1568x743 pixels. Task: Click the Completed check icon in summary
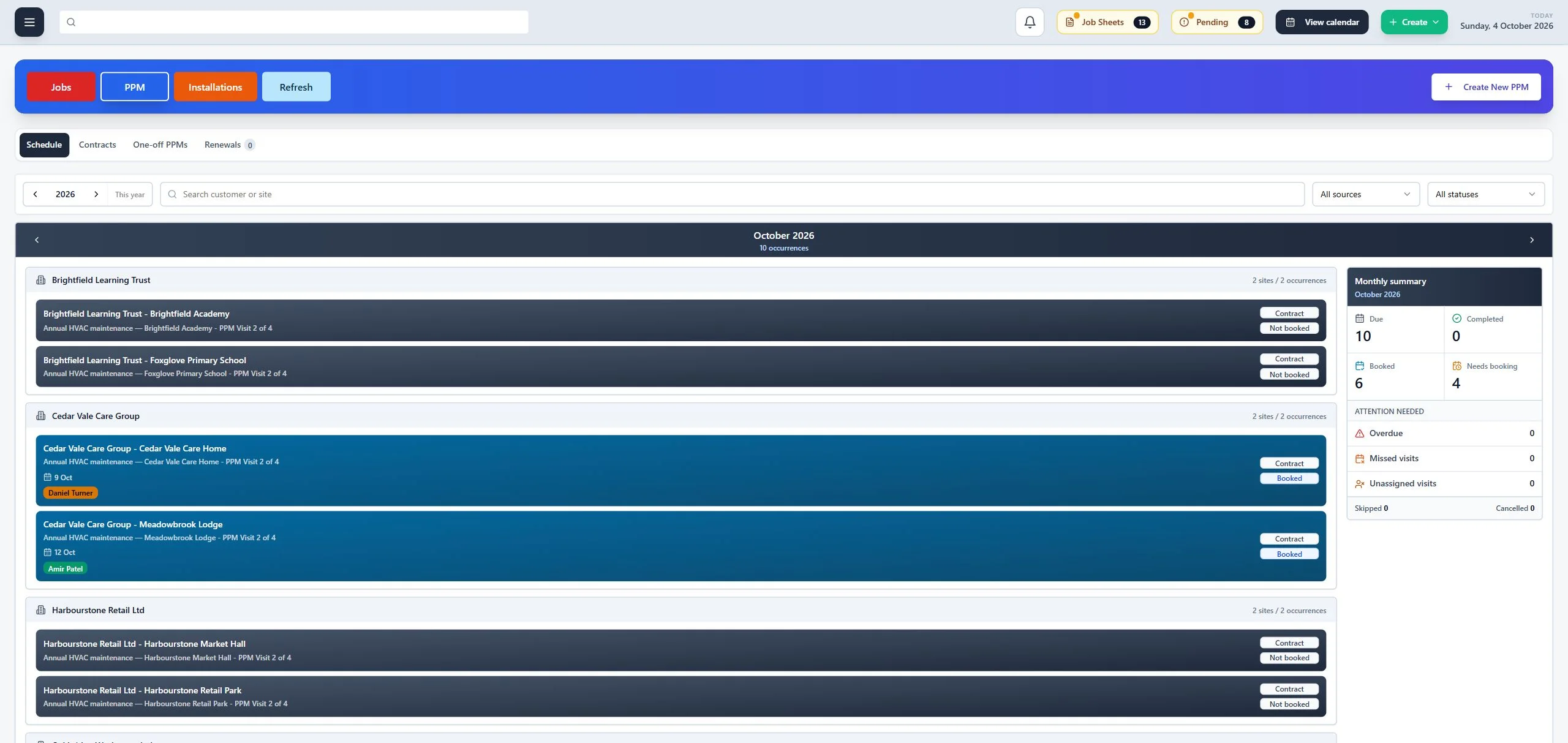(1457, 319)
